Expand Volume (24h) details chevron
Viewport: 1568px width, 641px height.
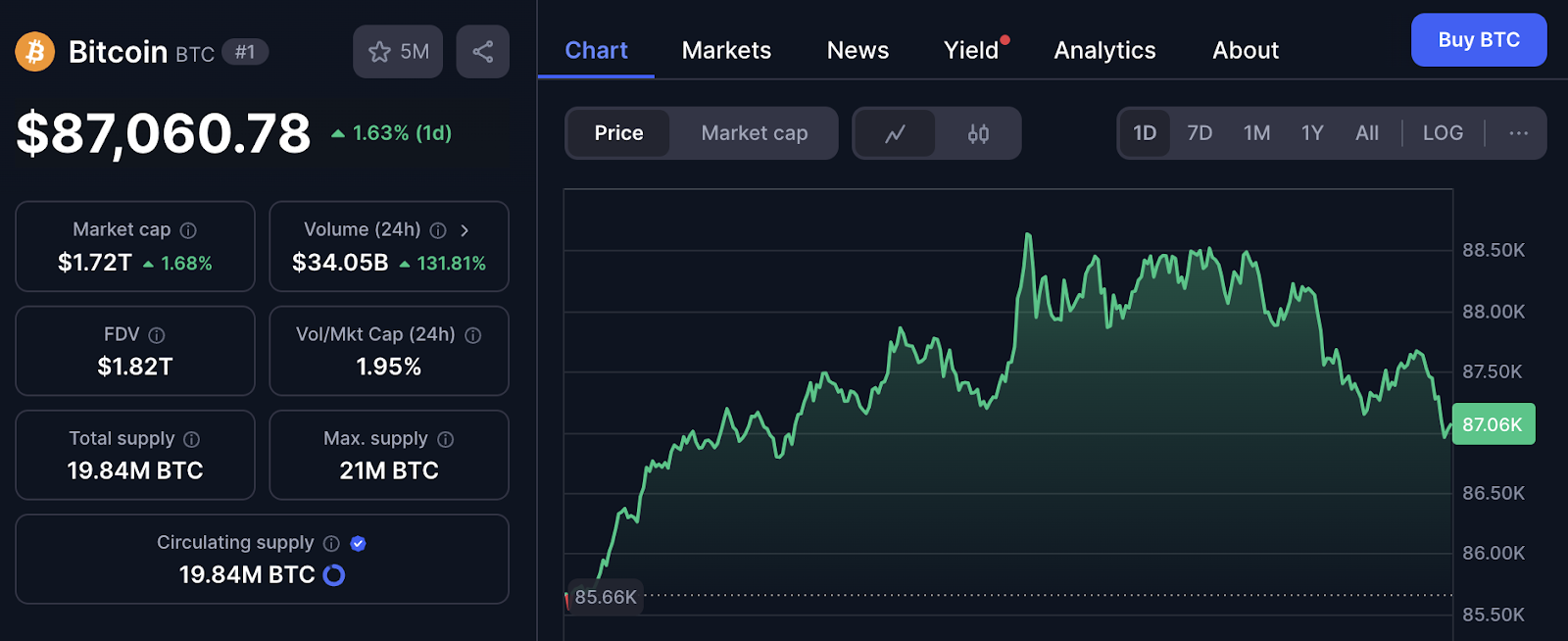[465, 230]
